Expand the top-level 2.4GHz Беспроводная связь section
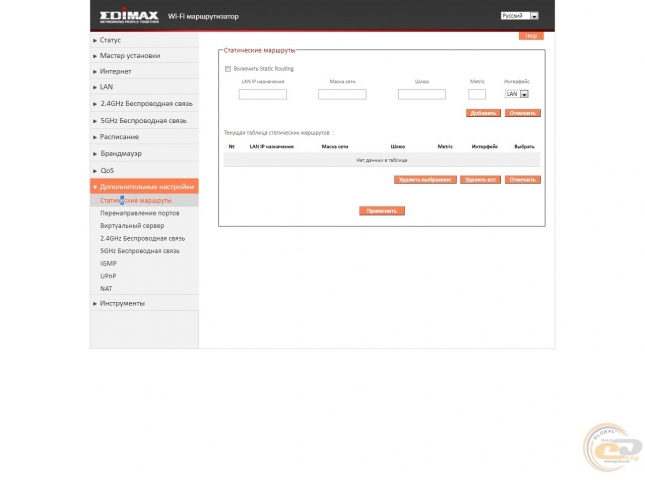 click(x=144, y=104)
